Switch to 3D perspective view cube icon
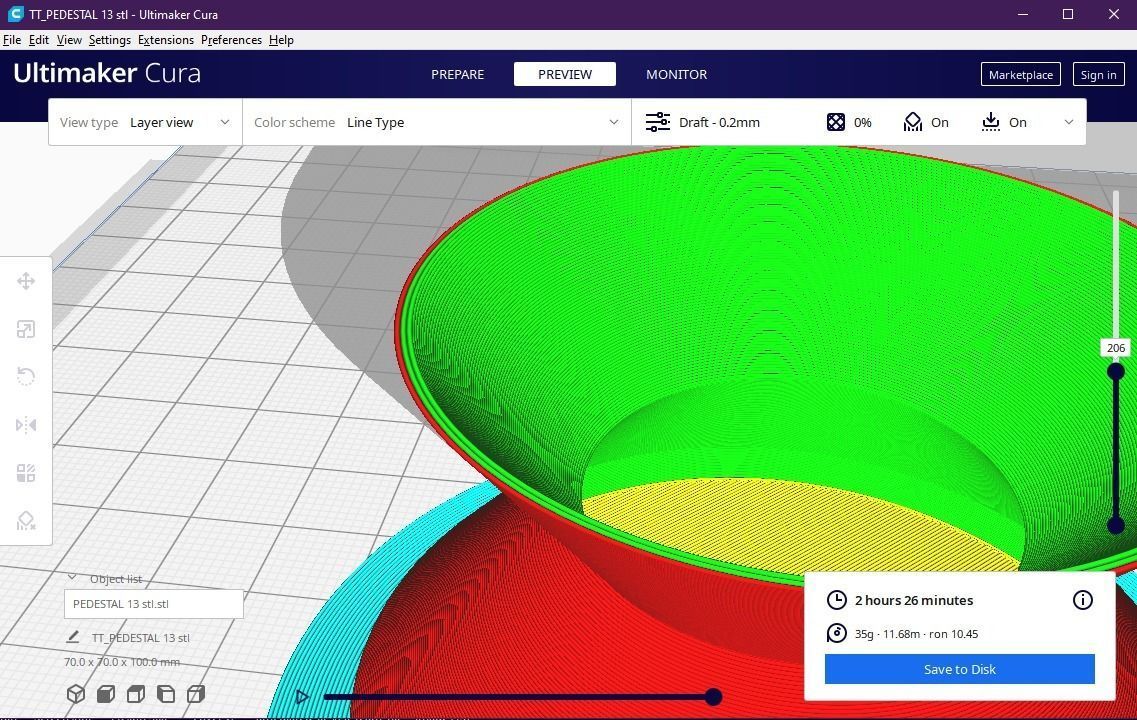Image resolution: width=1137 pixels, height=720 pixels. pyautogui.click(x=75, y=694)
